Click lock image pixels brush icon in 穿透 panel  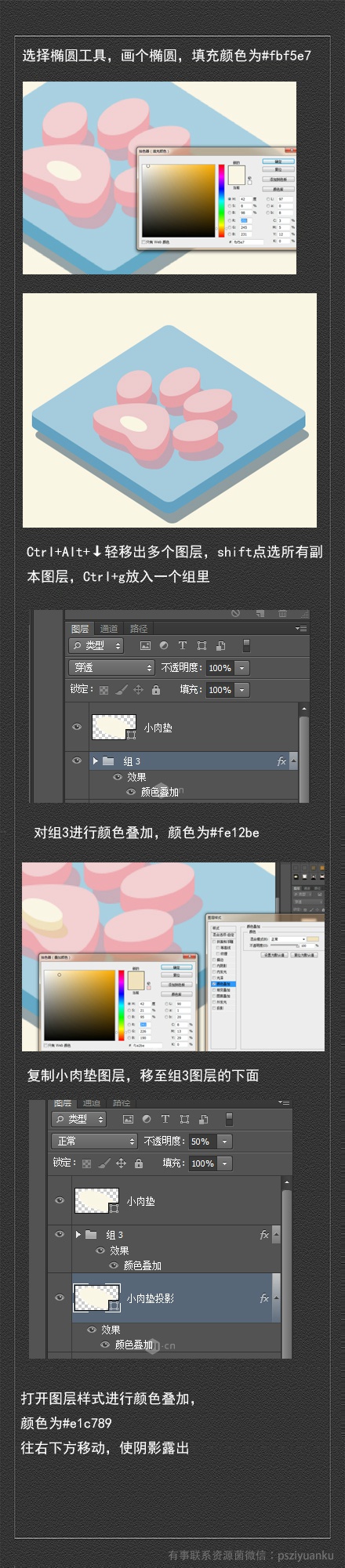(x=121, y=690)
